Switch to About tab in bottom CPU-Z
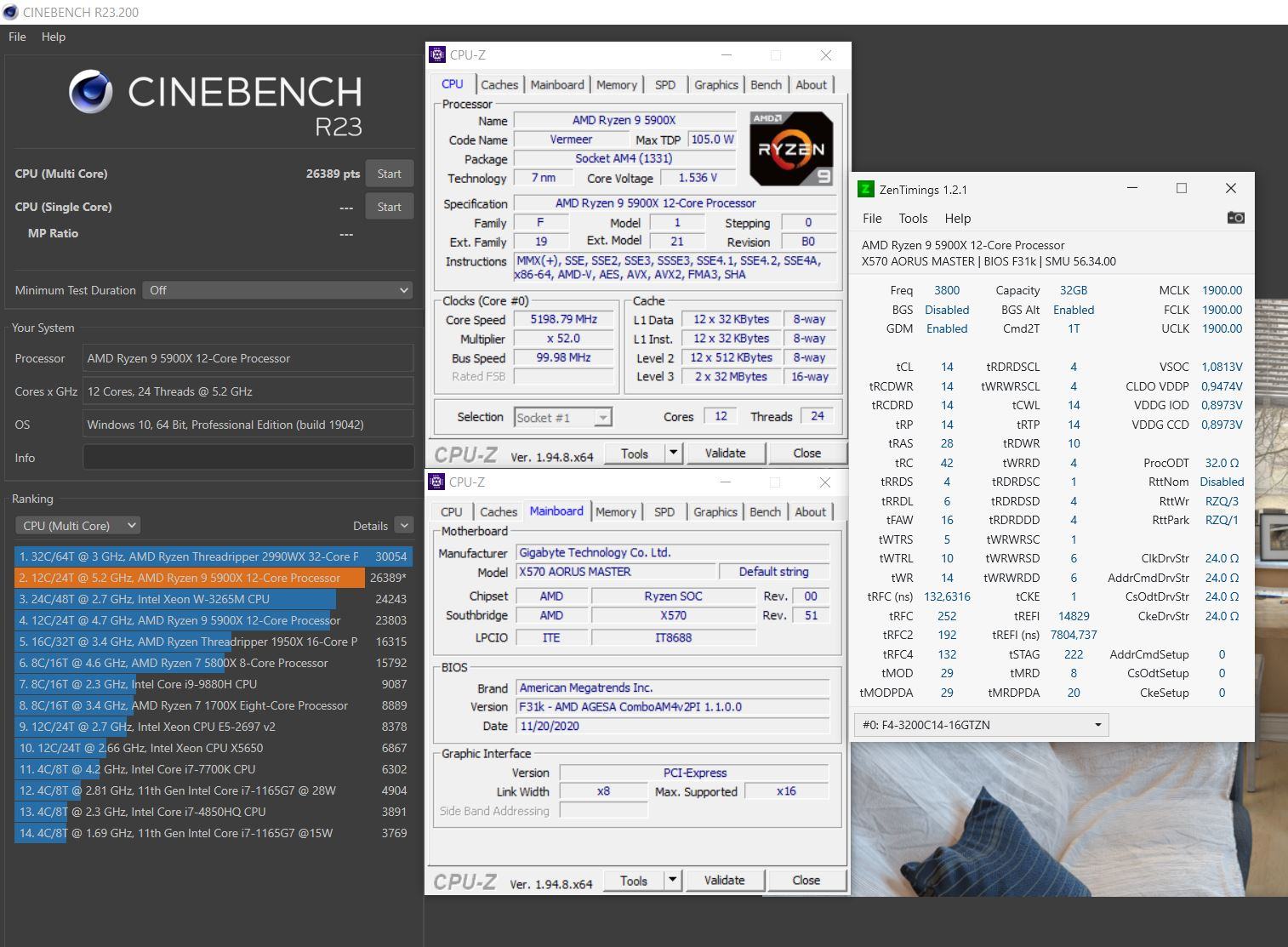Viewport: 1288px width, 947px height. [x=810, y=512]
